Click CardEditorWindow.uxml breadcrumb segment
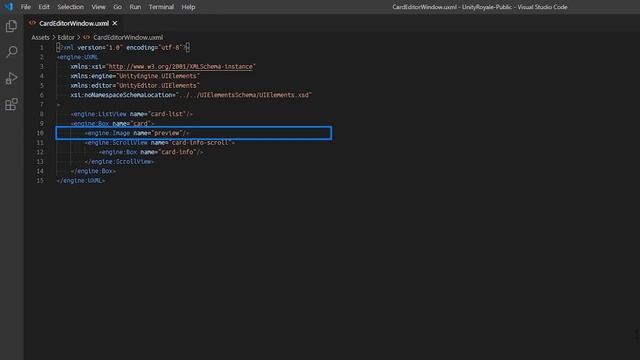 click(128, 37)
